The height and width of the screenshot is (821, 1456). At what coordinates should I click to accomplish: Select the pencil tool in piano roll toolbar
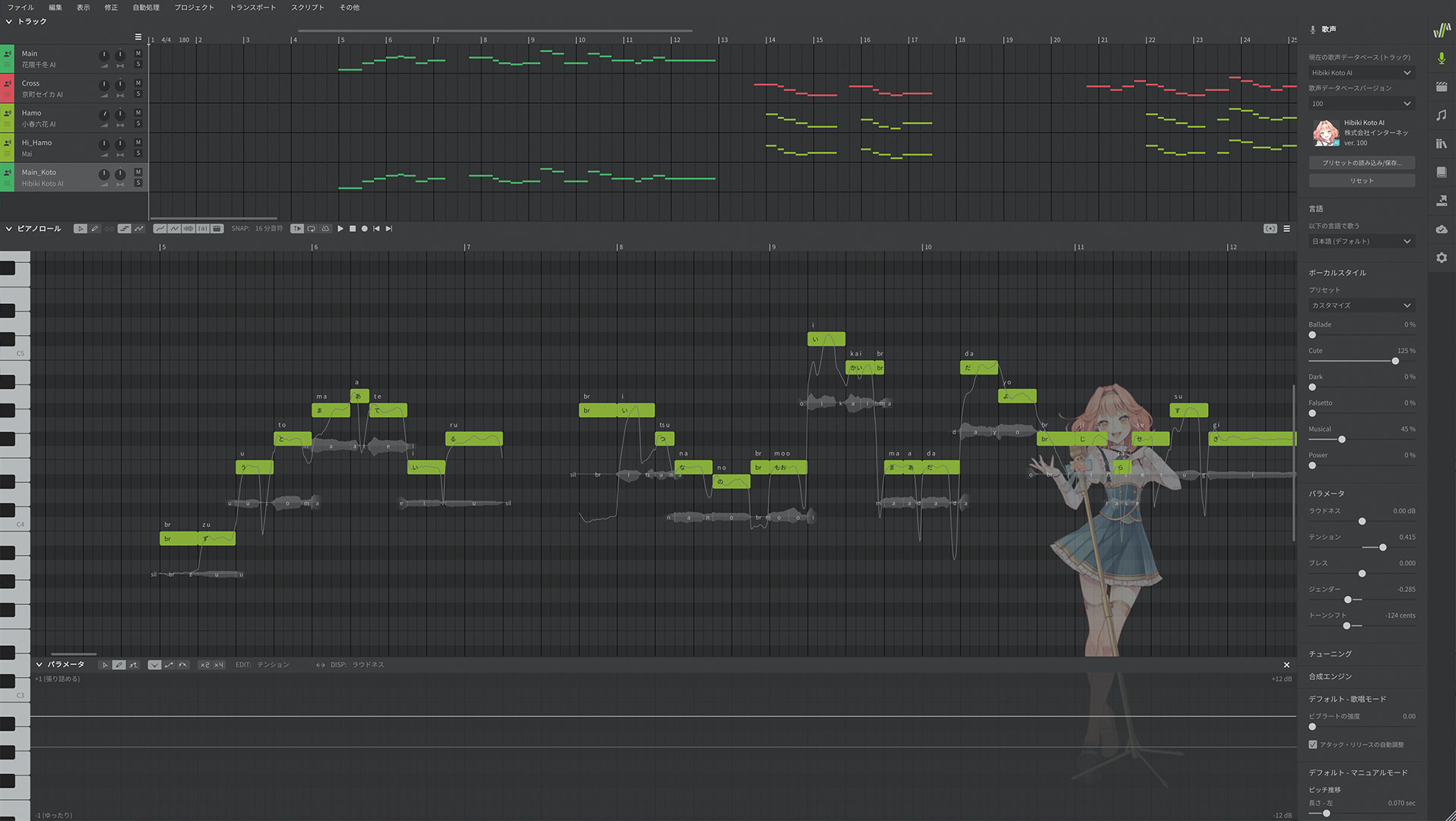[x=95, y=229]
